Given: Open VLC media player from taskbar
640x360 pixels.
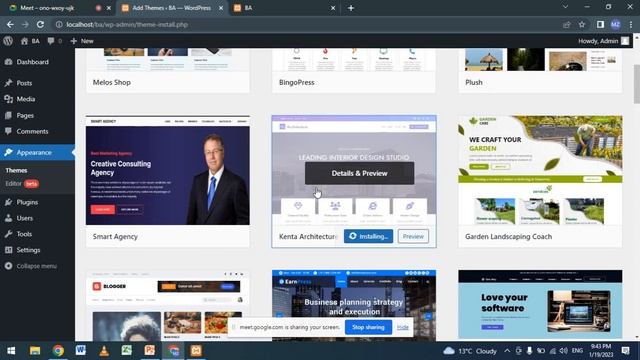Looking at the screenshot, I should coord(104,351).
